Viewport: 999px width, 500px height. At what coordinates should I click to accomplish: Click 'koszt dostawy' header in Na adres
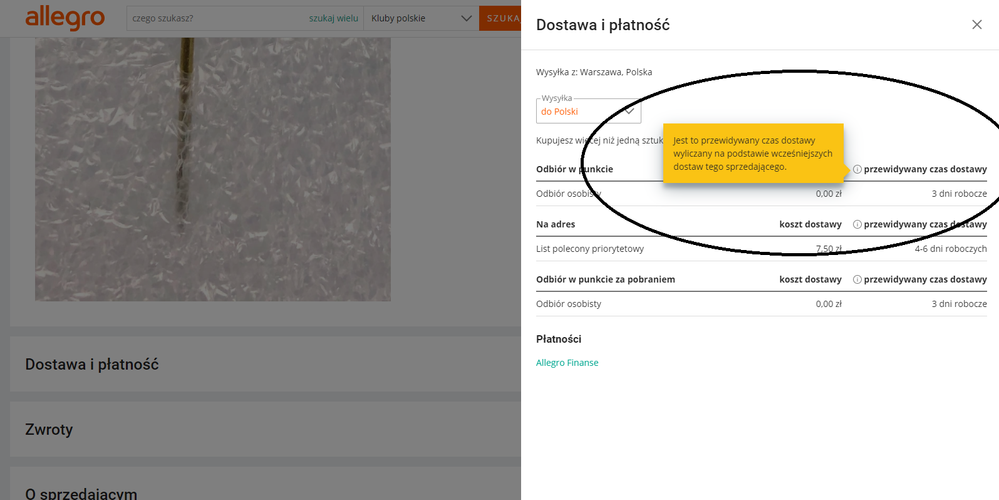810,224
